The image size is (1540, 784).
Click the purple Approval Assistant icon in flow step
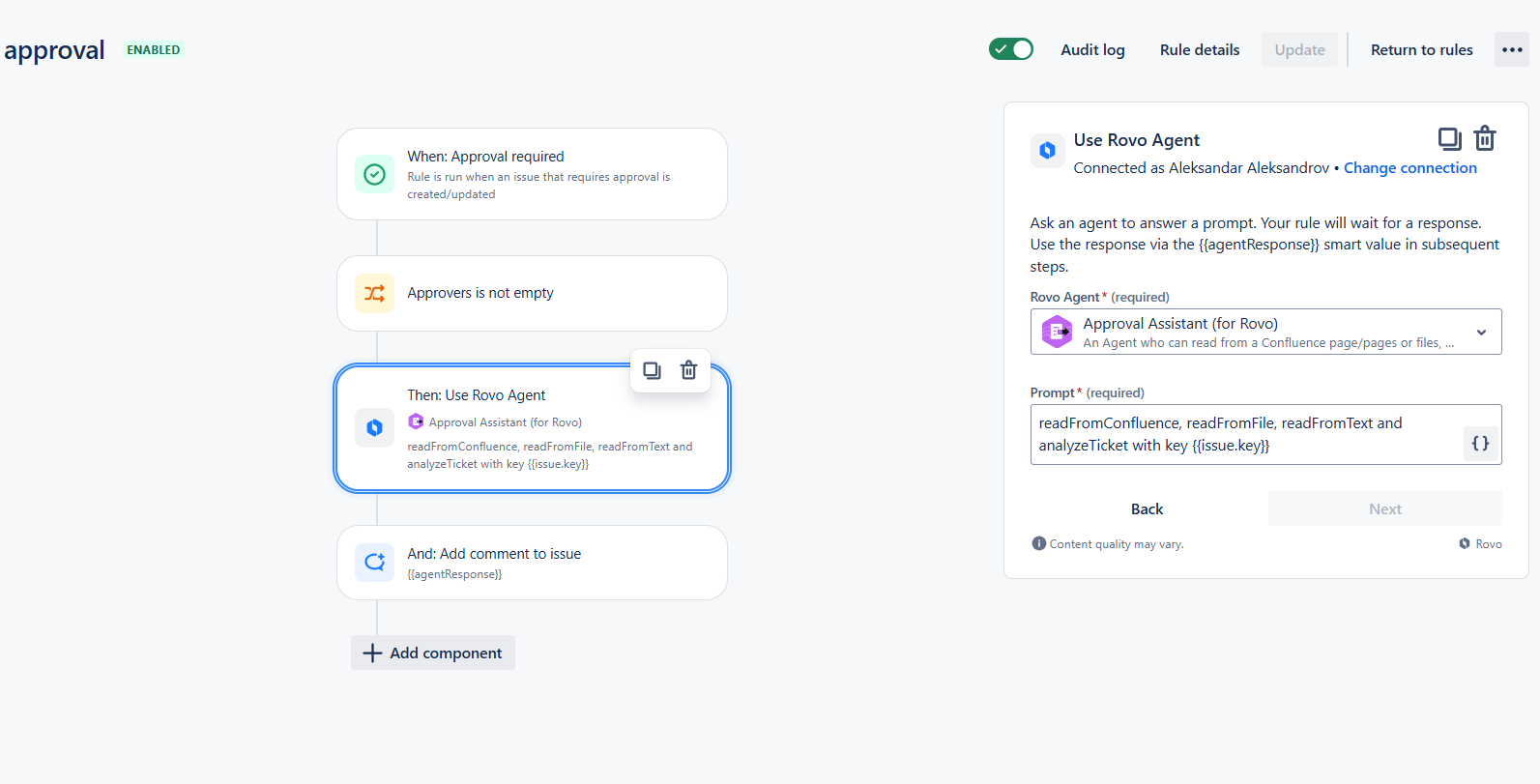click(x=416, y=421)
